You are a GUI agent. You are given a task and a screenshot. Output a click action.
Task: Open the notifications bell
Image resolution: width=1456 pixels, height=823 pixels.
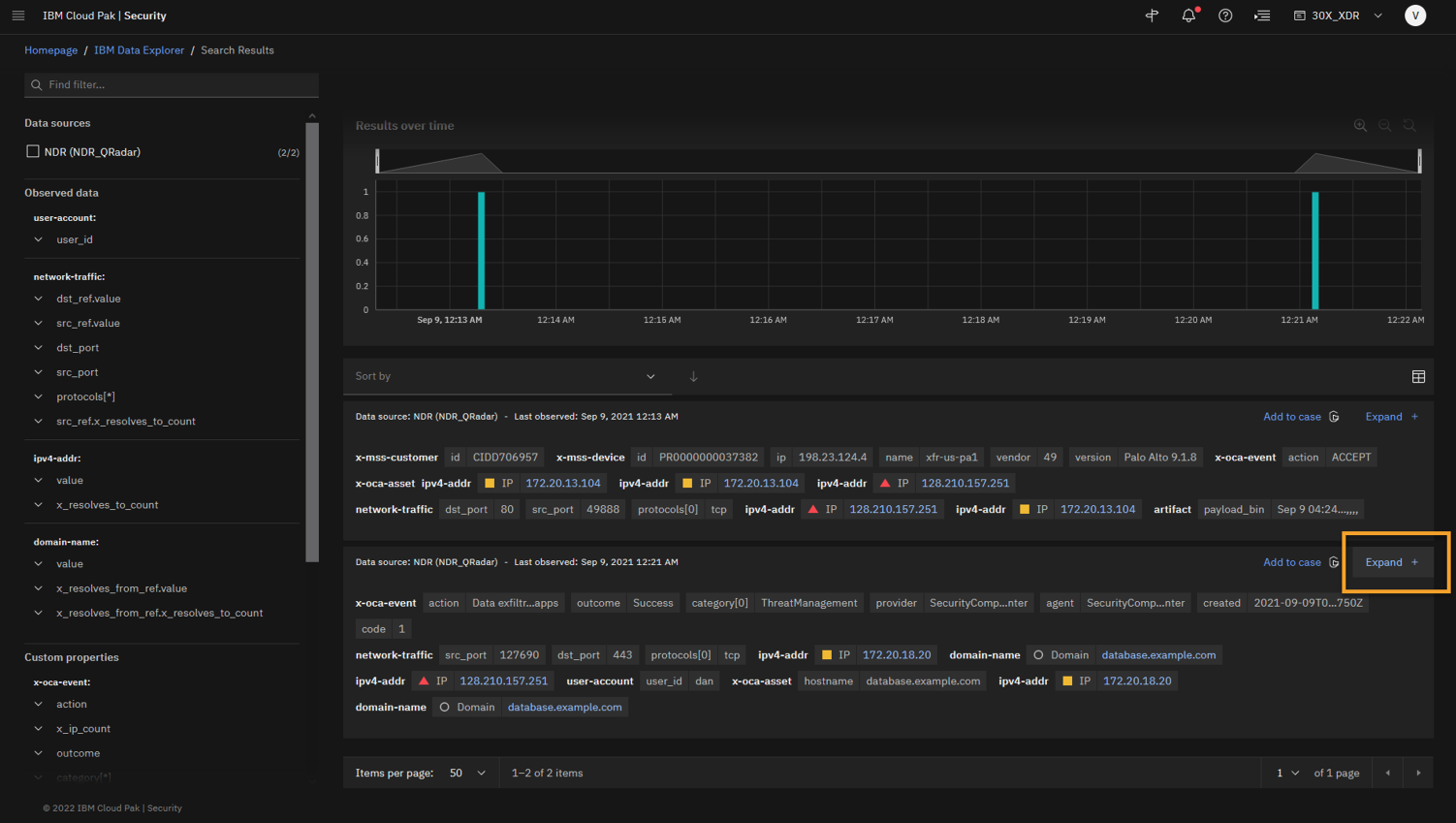click(x=1188, y=16)
